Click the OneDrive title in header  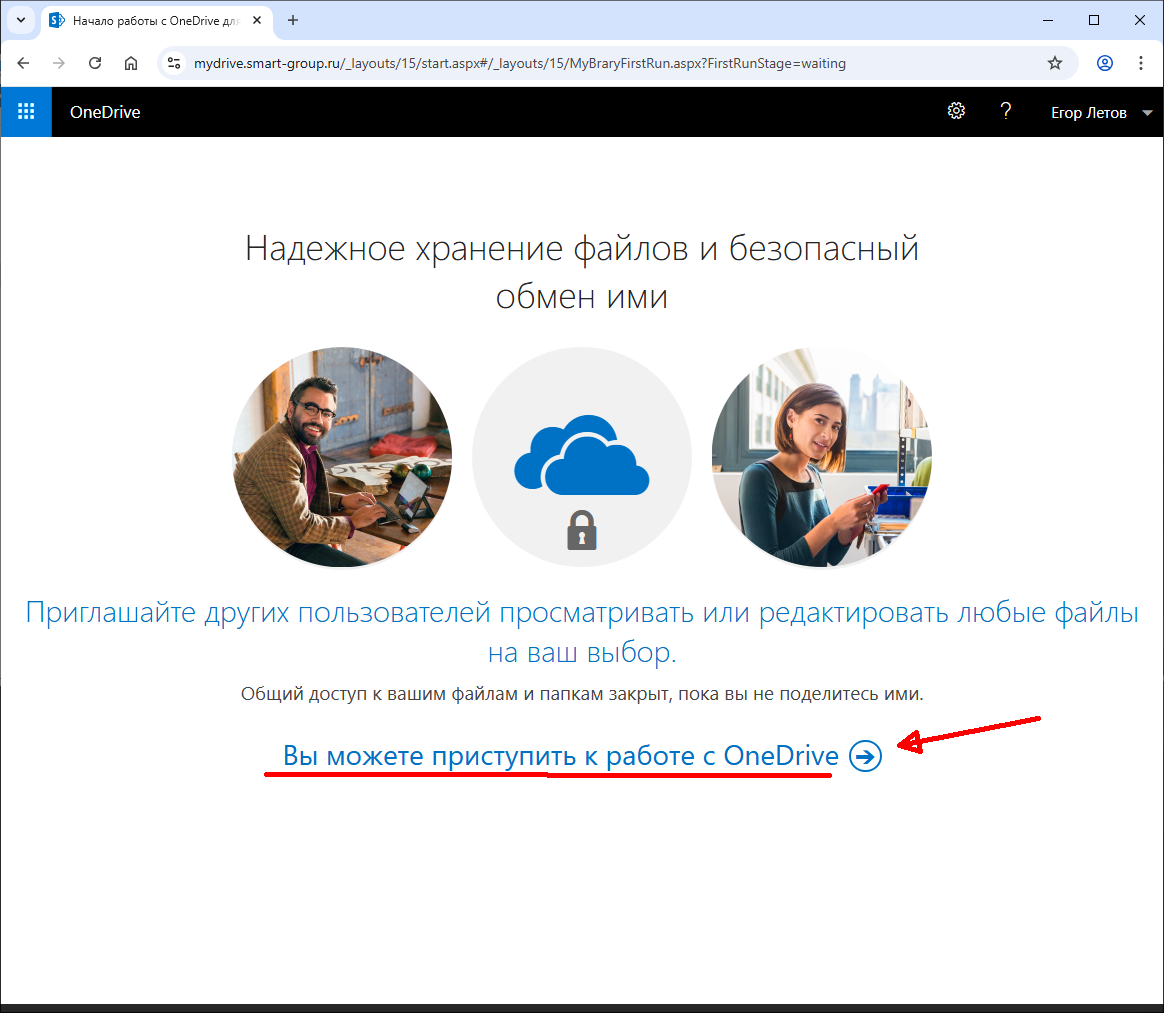click(x=105, y=112)
